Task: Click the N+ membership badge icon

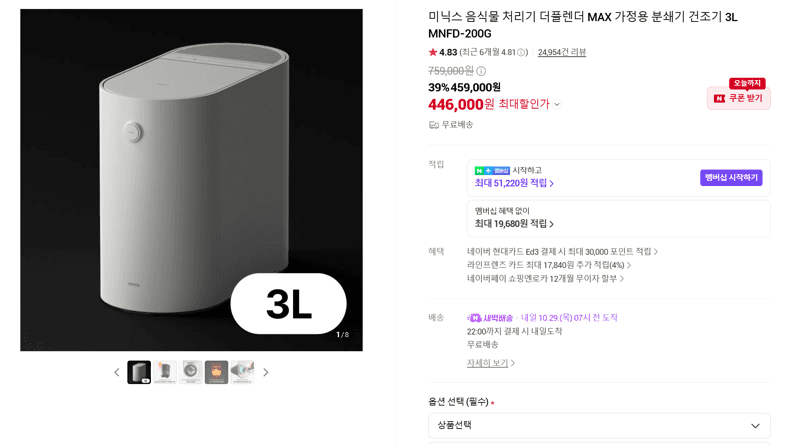Action: tap(492, 170)
